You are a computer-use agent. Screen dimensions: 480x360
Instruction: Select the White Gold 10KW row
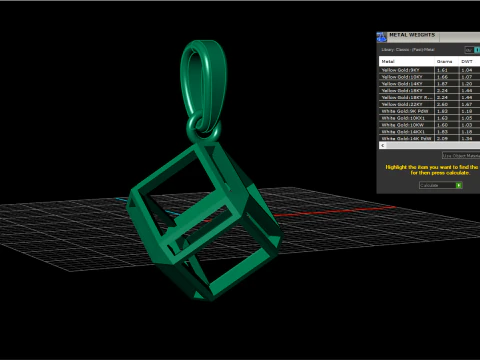(429, 125)
